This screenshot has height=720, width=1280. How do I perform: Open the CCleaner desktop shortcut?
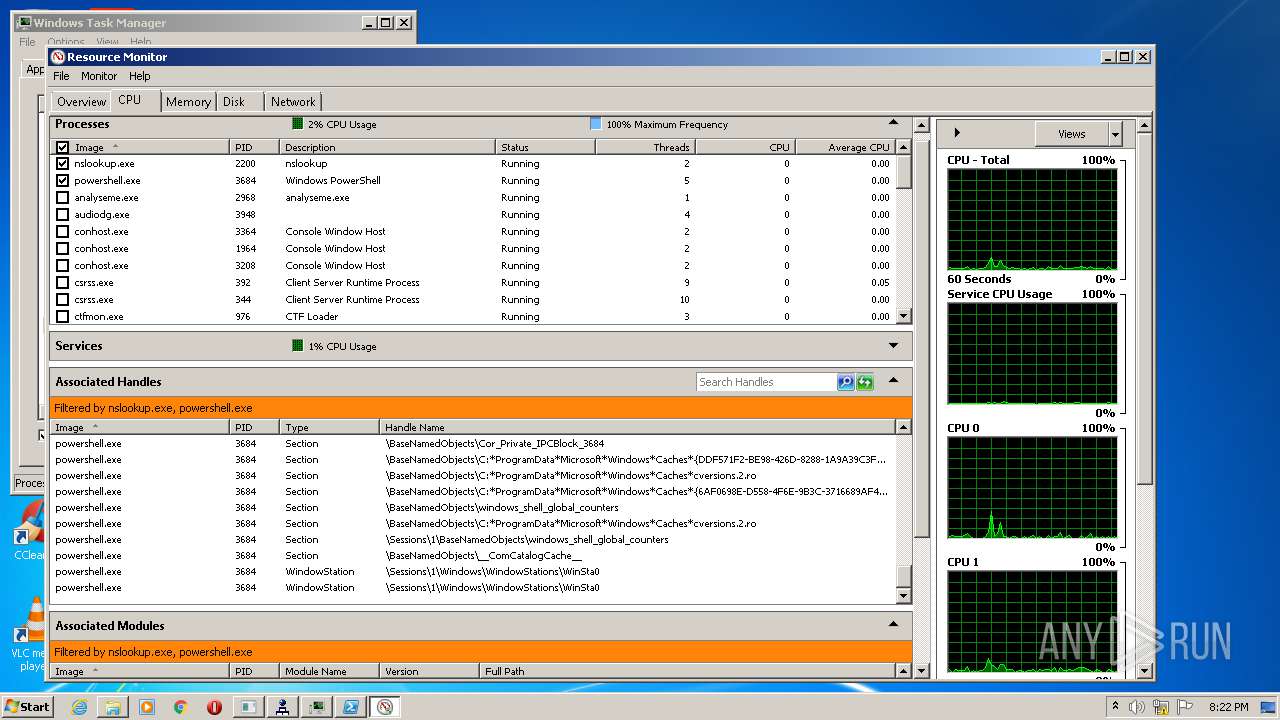[x=28, y=530]
